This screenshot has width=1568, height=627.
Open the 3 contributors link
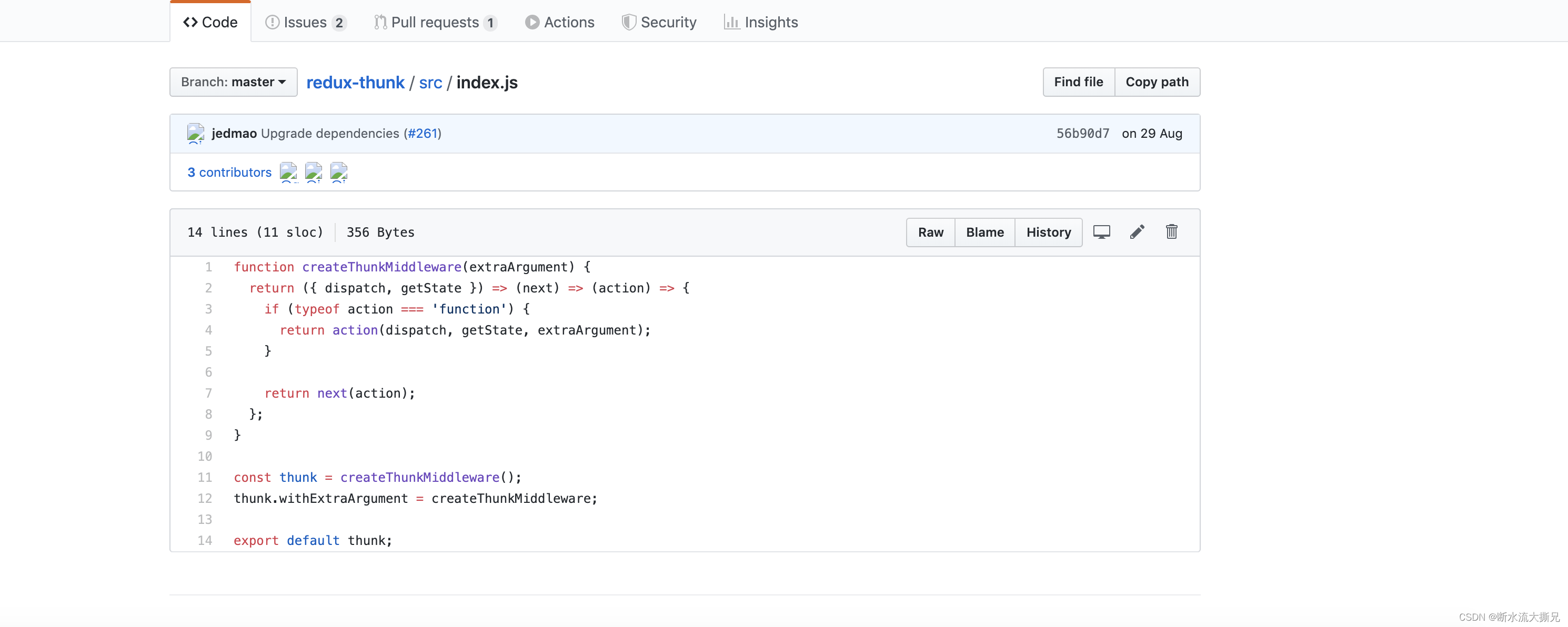[x=229, y=173]
